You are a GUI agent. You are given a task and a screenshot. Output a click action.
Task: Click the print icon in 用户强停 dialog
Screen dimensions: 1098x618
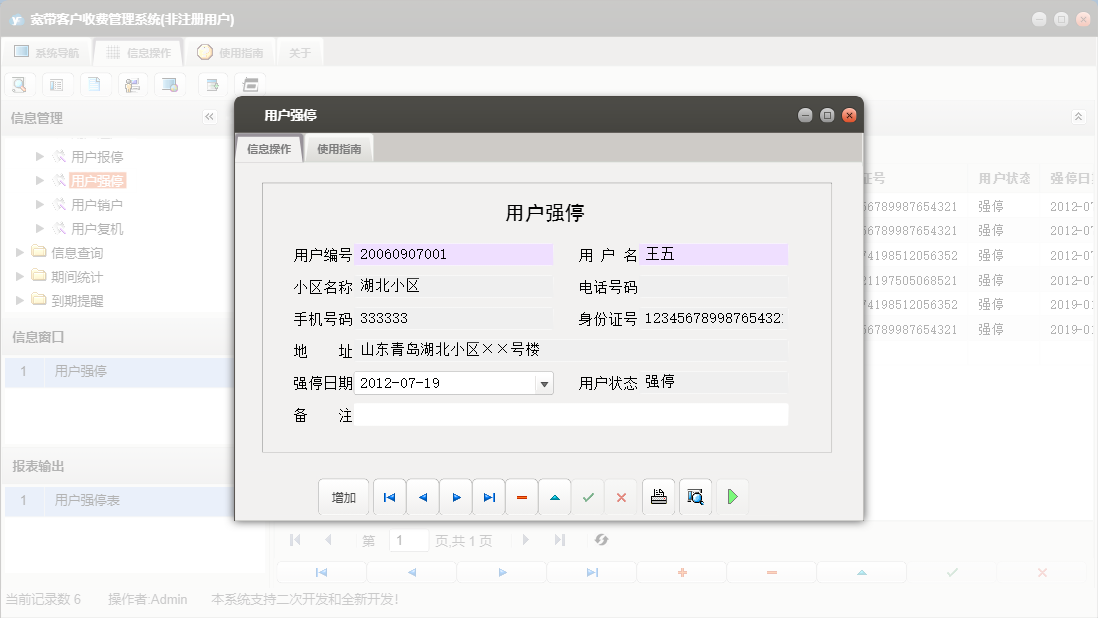coord(658,497)
